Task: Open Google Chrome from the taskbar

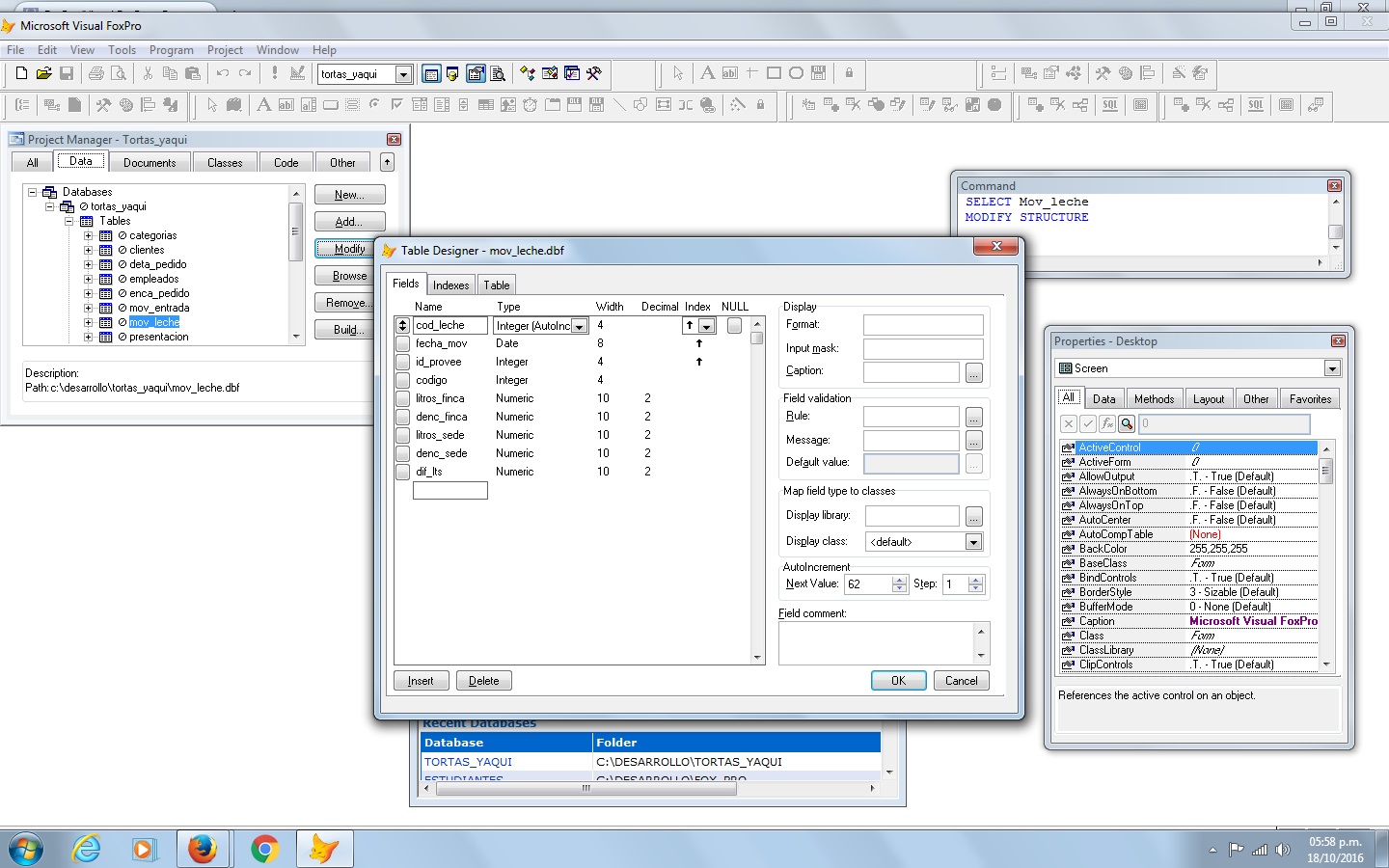Action: 263,849
